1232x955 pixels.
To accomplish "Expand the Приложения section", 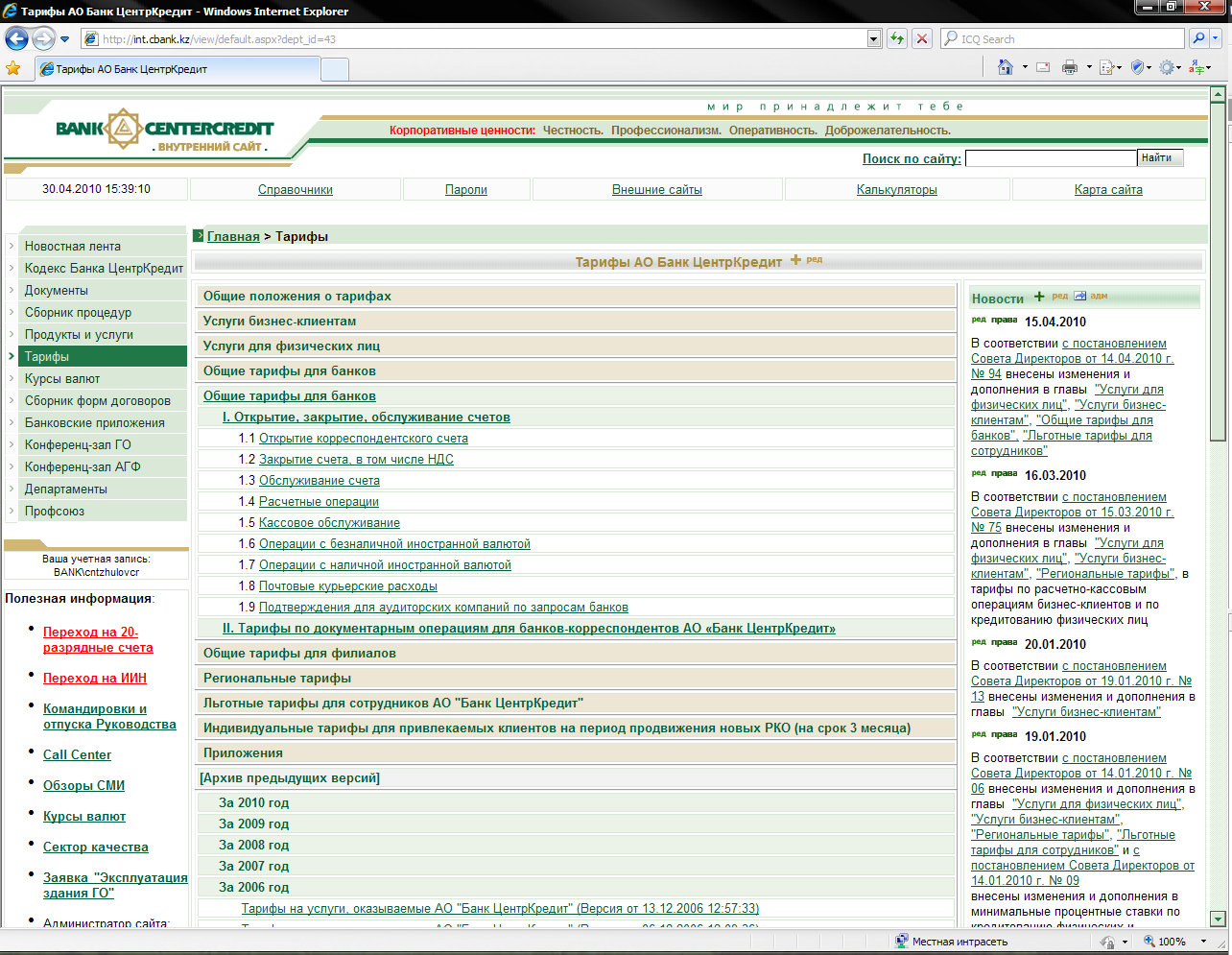I will [x=576, y=752].
